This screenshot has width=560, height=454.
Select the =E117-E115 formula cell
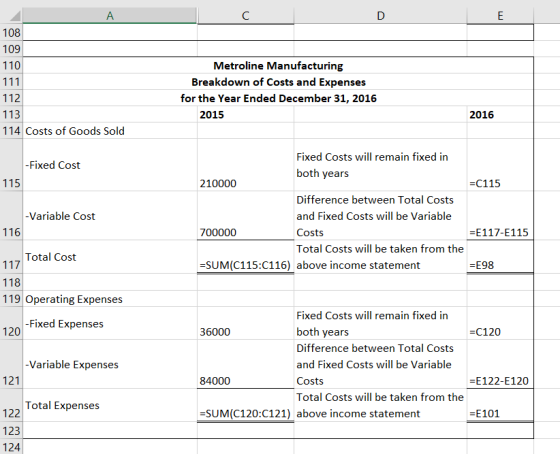tap(500, 216)
